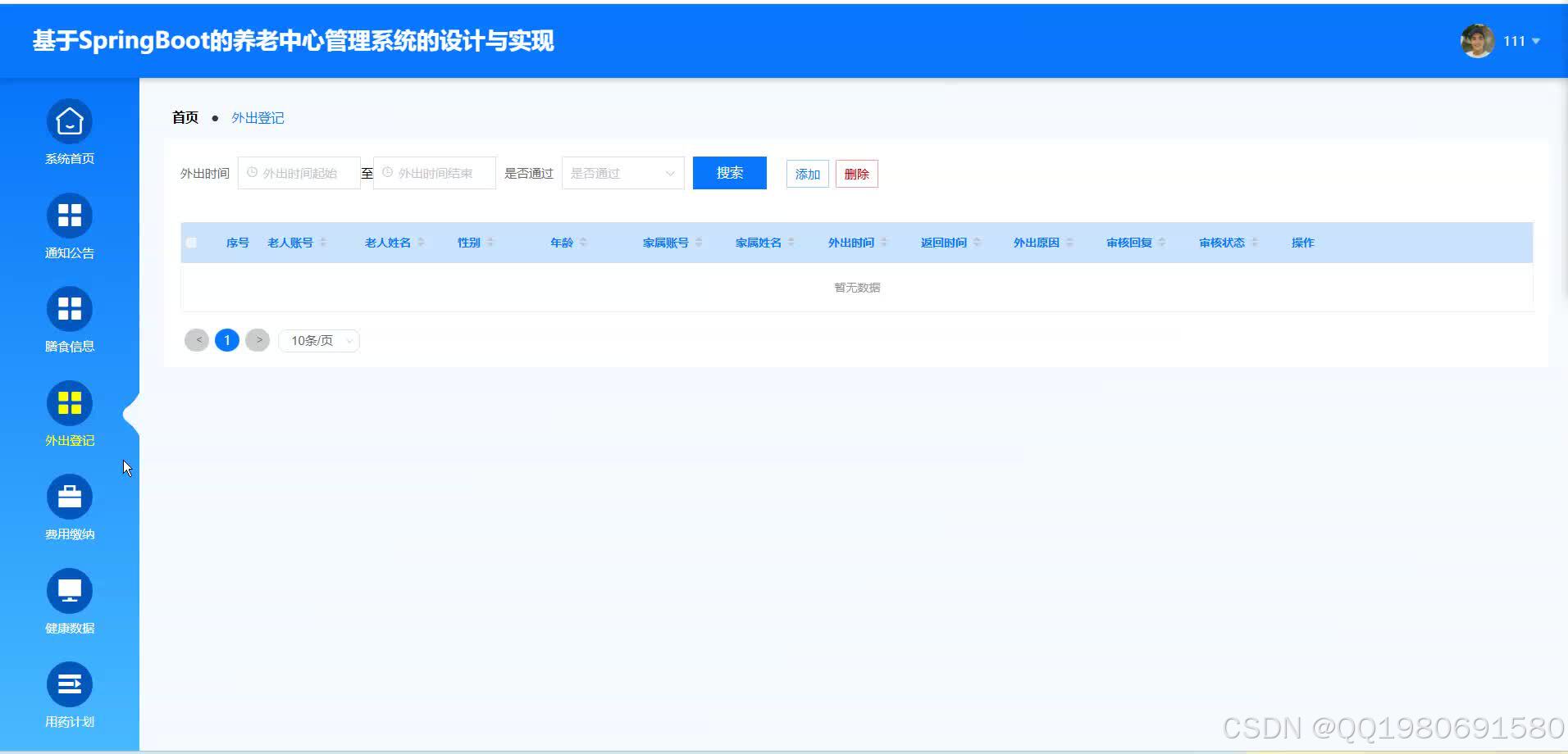Open the 是否通过 dropdown
The width and height of the screenshot is (1568, 754).
click(x=622, y=173)
